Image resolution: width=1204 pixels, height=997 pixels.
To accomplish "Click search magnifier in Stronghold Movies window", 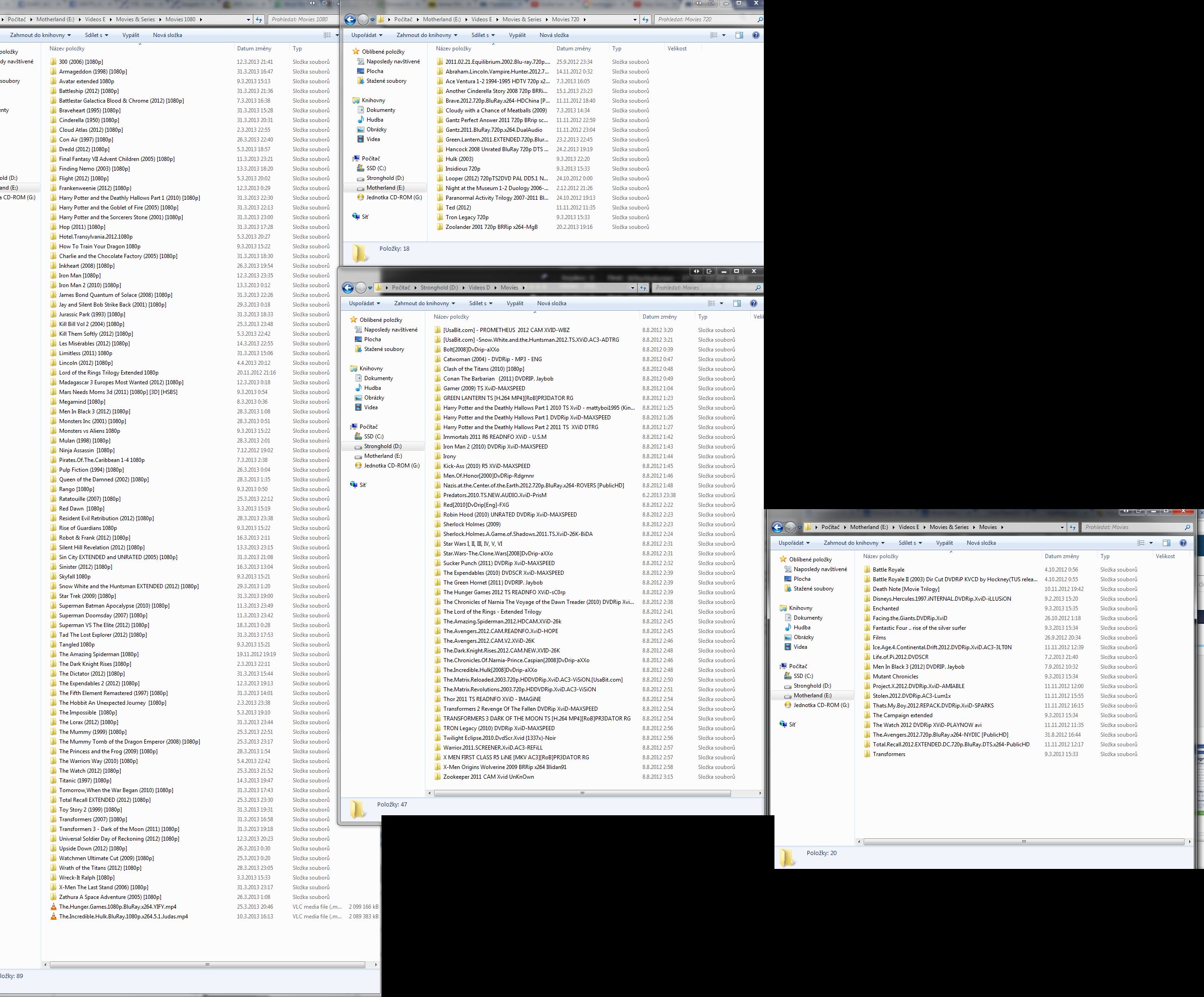I will pos(757,288).
